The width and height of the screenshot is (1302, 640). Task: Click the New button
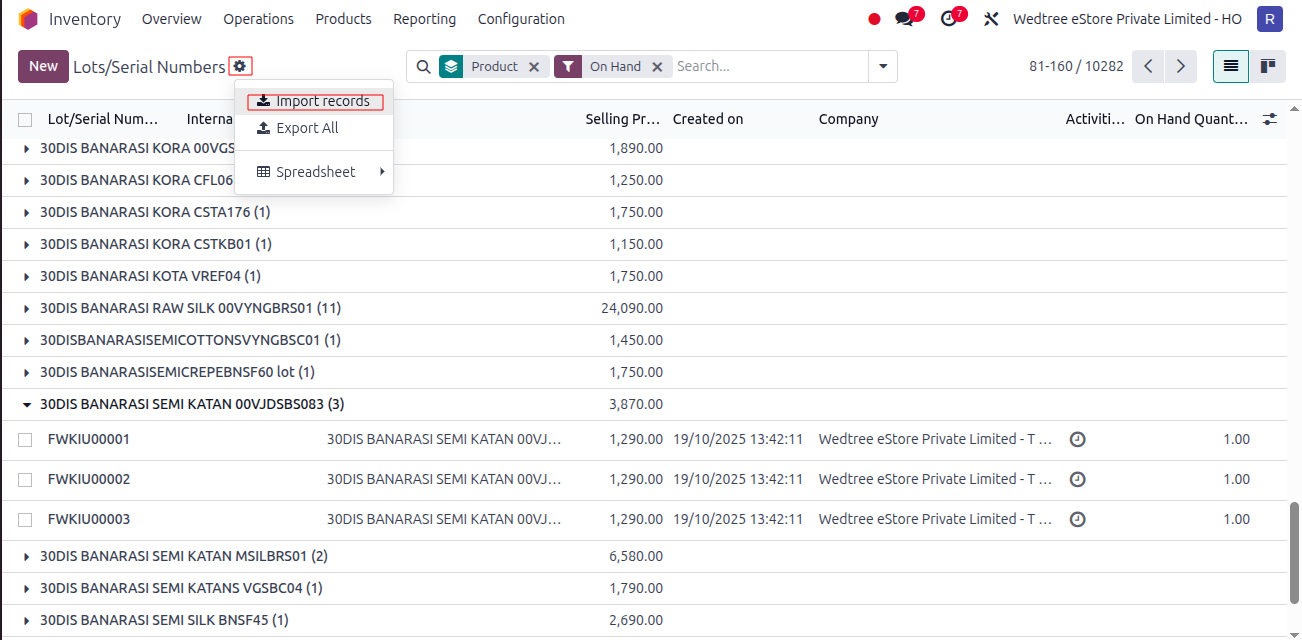coord(43,66)
